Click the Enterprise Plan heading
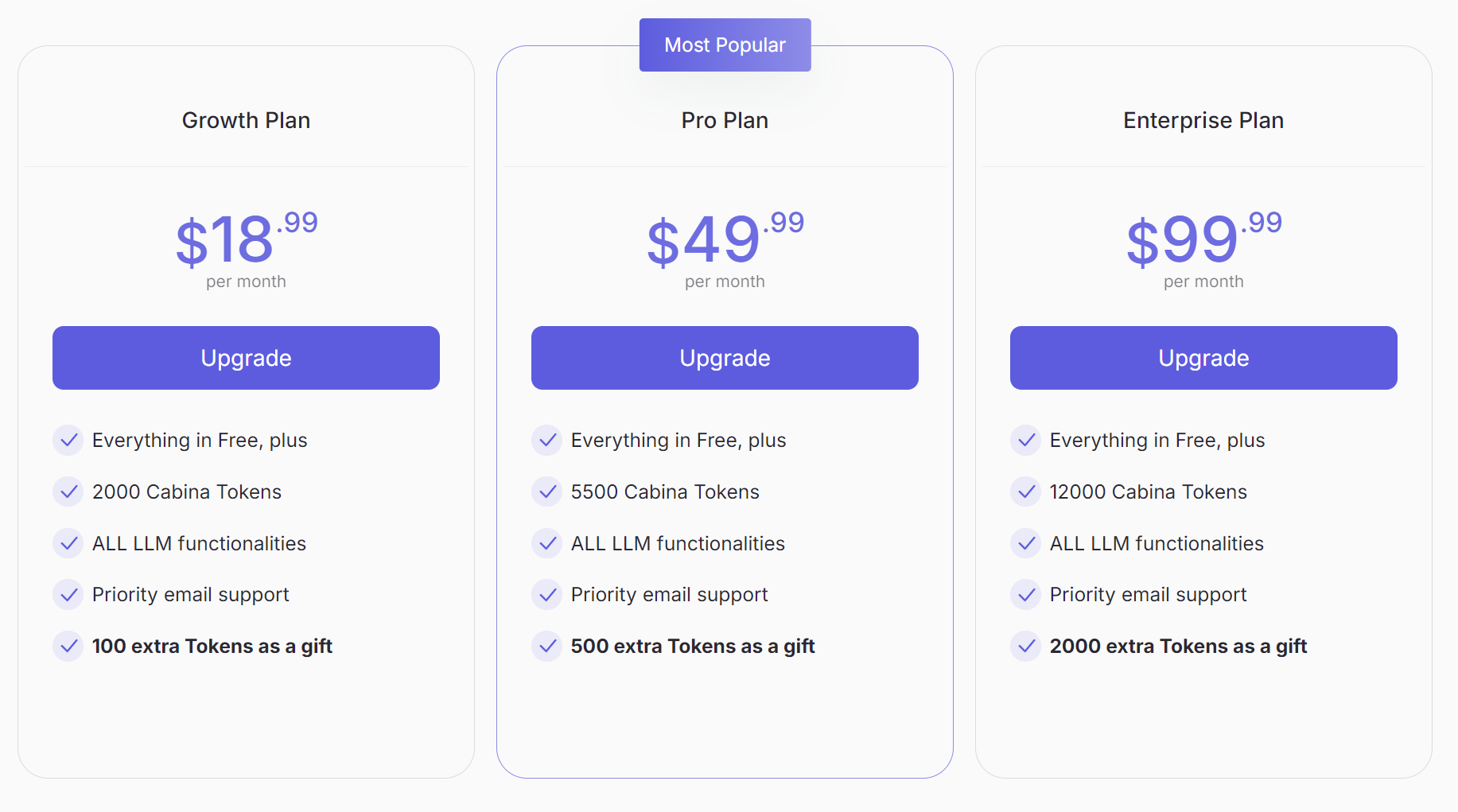Viewport: 1458px width, 812px height. (x=1203, y=120)
